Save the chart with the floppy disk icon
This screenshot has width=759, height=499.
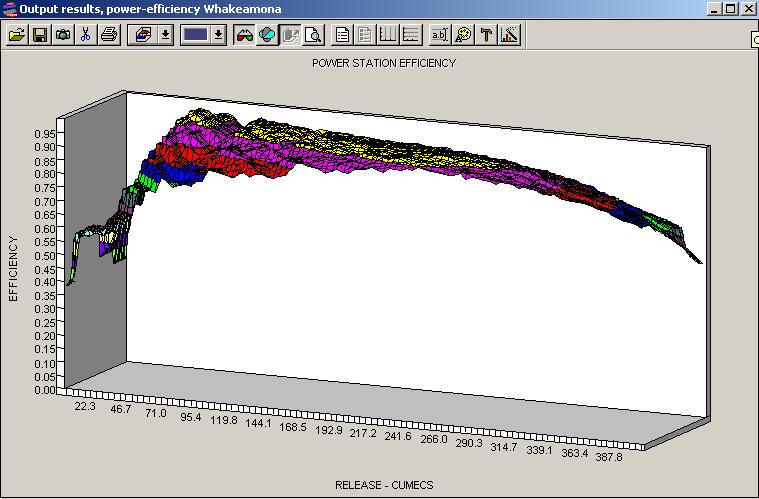(x=40, y=35)
